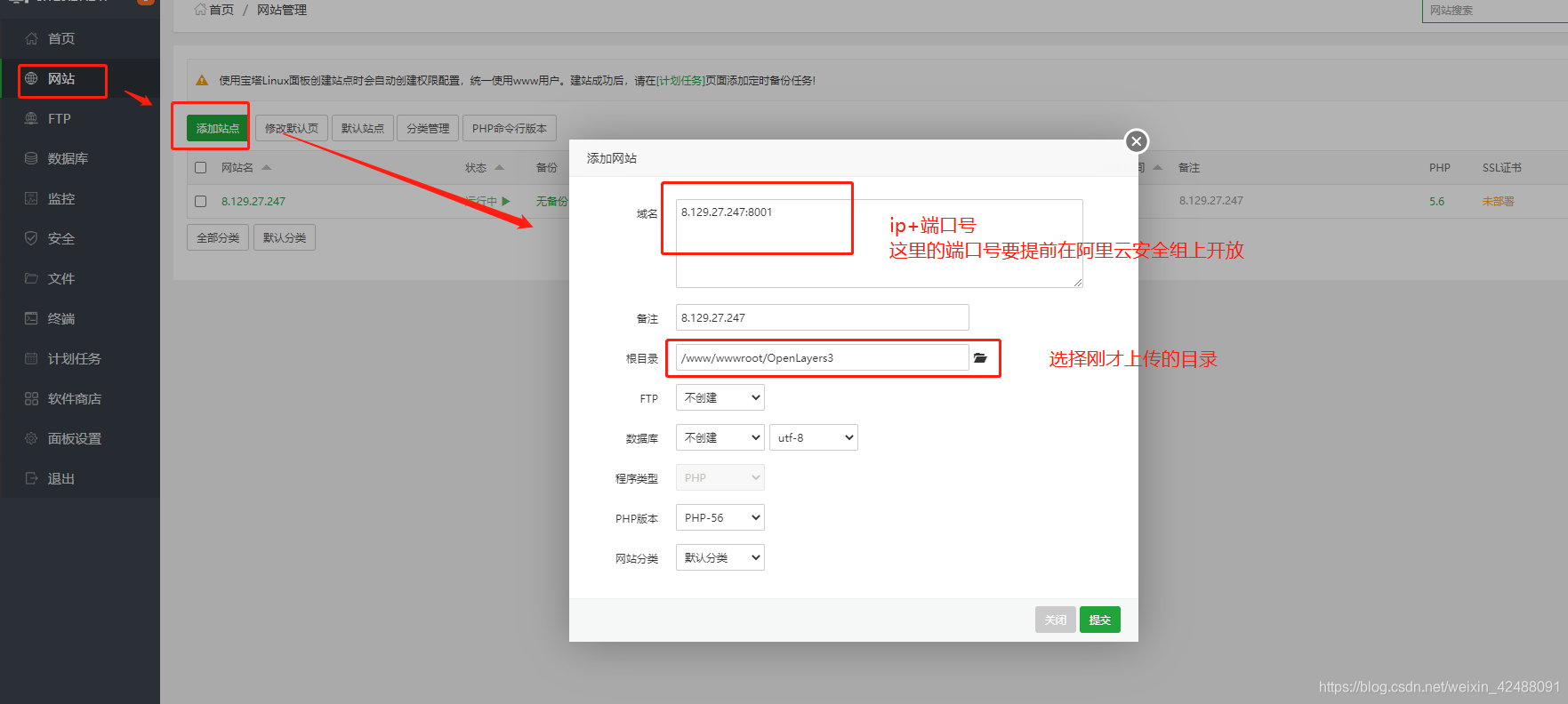Focus the 备注 remark input field
Viewport: 1568px width, 704px height.
point(823,317)
